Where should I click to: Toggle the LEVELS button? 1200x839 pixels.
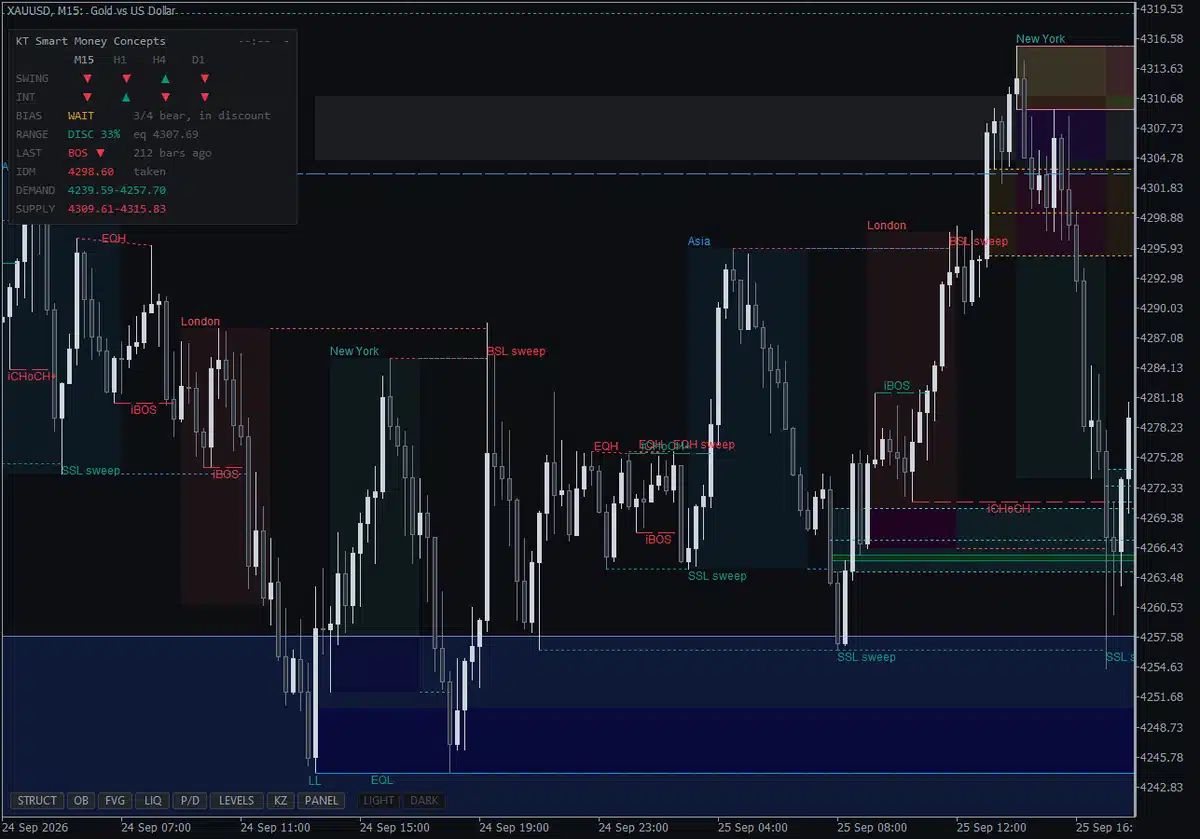[237, 801]
